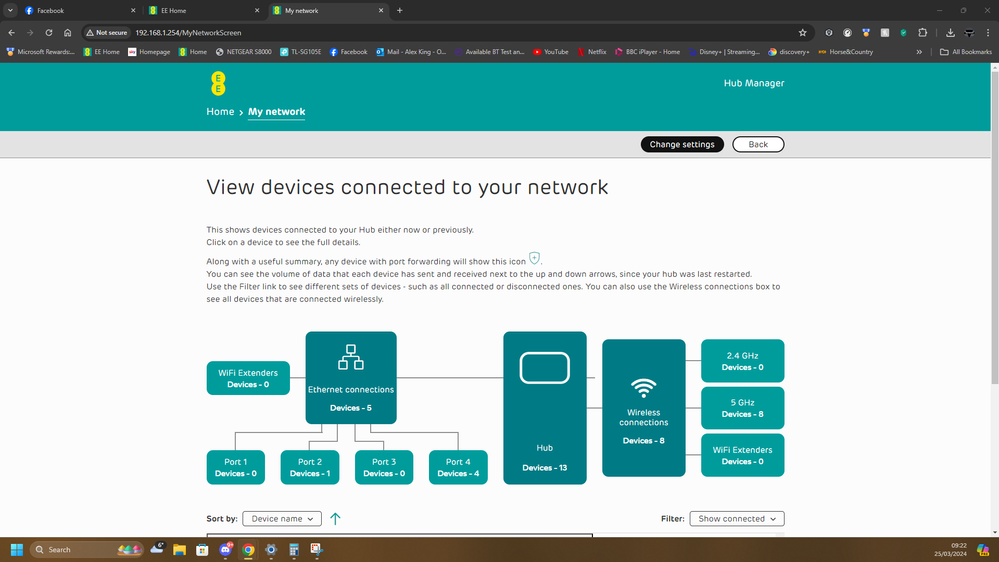Viewport: 999px width, 562px height.
Task: Open WiFi Extenders tile under 5 GHz
Action: point(743,455)
